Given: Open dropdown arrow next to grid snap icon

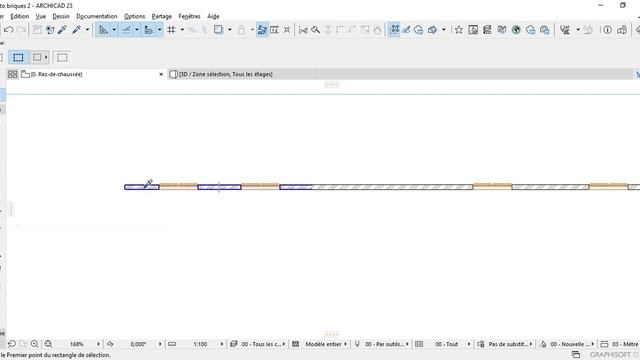Looking at the screenshot, I should (x=182, y=30).
